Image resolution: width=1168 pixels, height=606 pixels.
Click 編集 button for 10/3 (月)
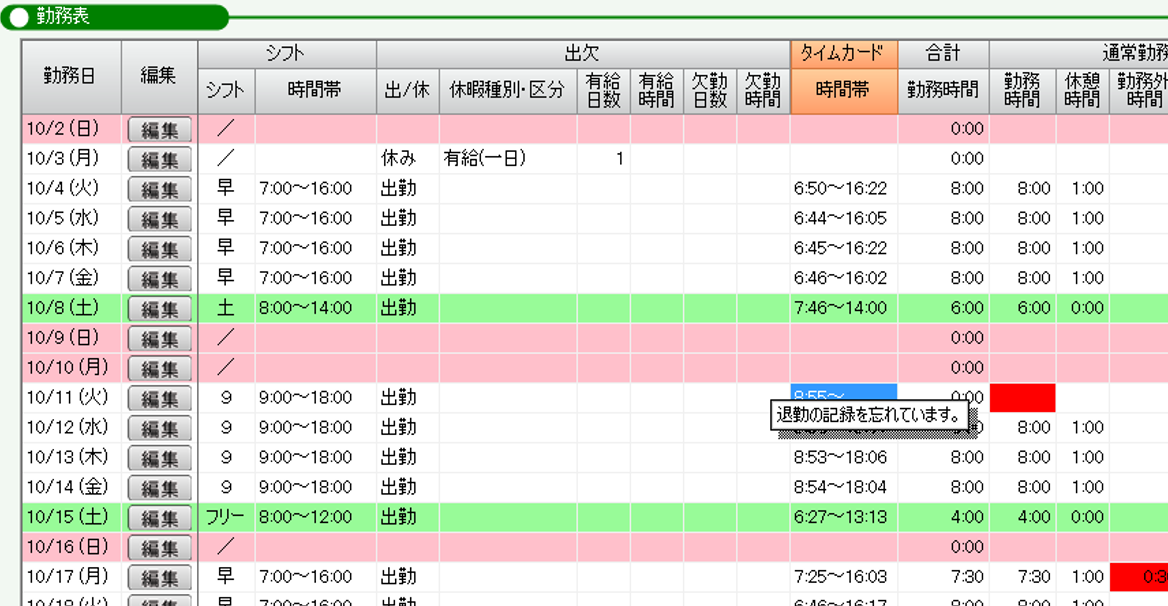(x=159, y=159)
